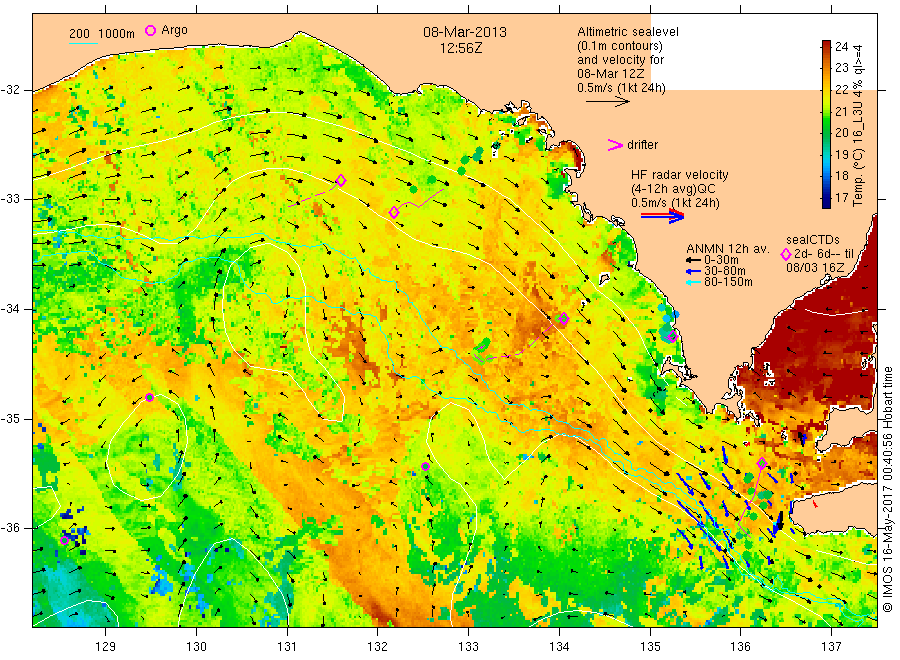Click the Argo float marker near 128.5E 36.1S
The height and width of the screenshot is (660, 900).
coord(65,541)
